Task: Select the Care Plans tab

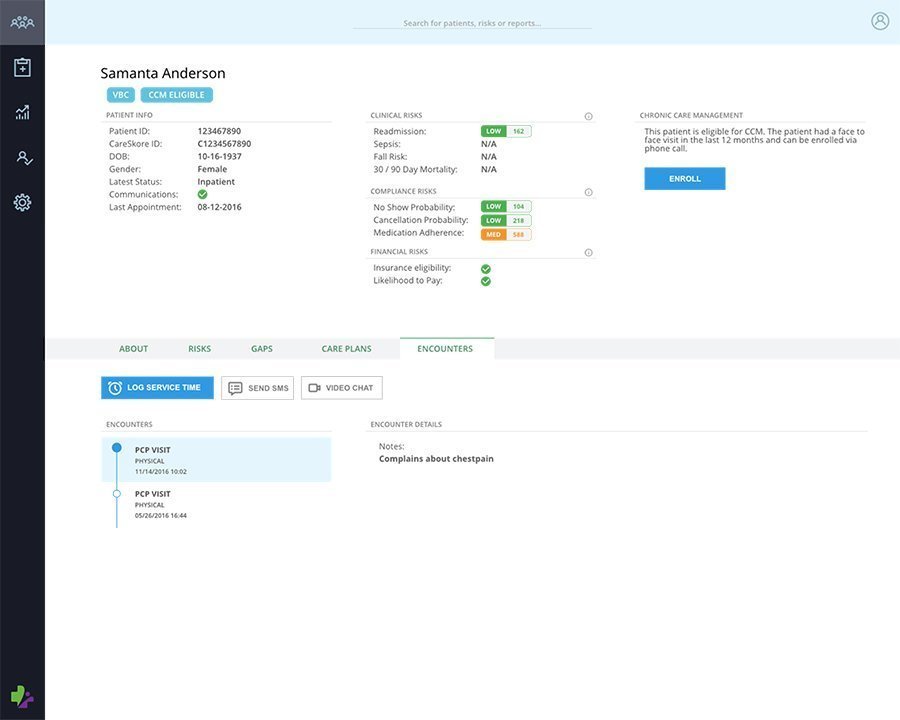Action: [346, 349]
